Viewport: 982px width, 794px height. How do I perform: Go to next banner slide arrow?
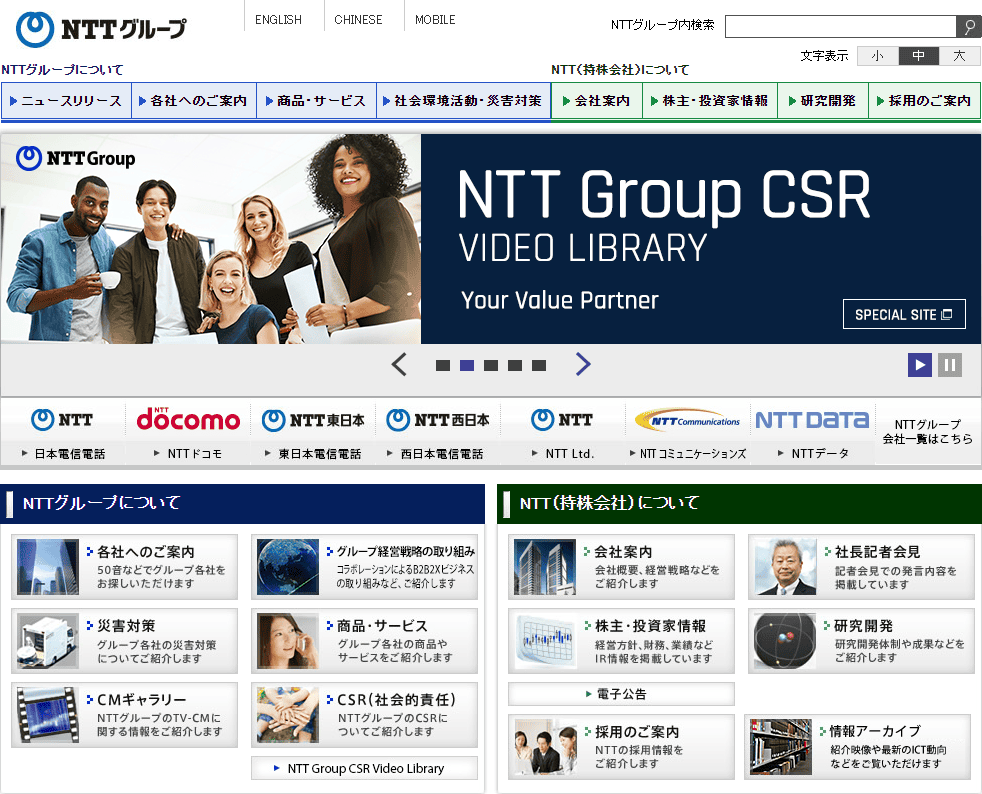click(x=583, y=365)
